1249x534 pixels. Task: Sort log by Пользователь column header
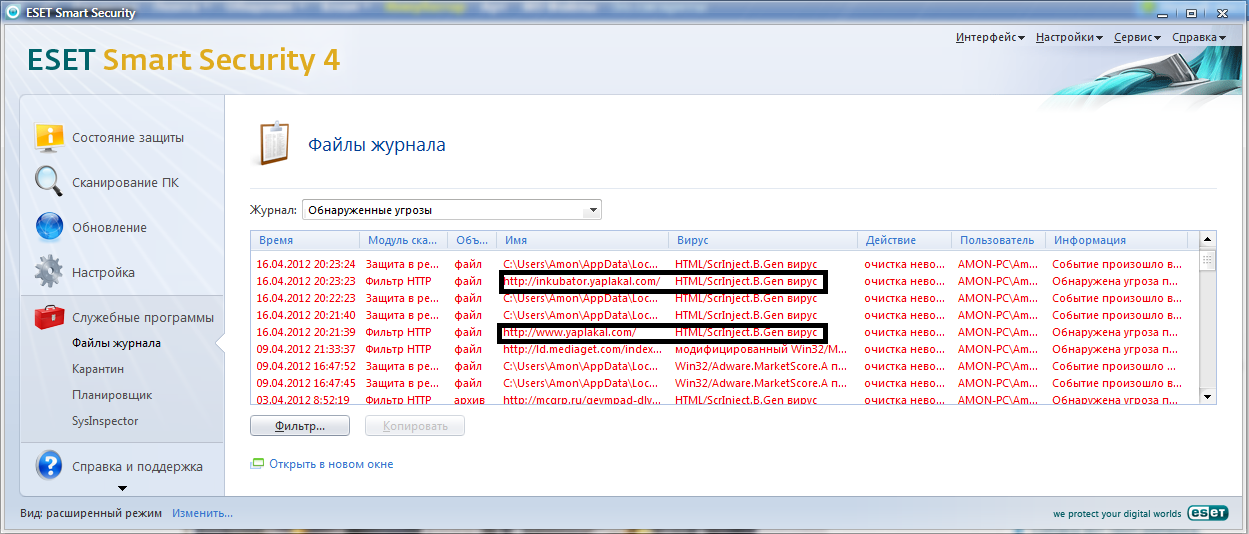click(x=998, y=240)
